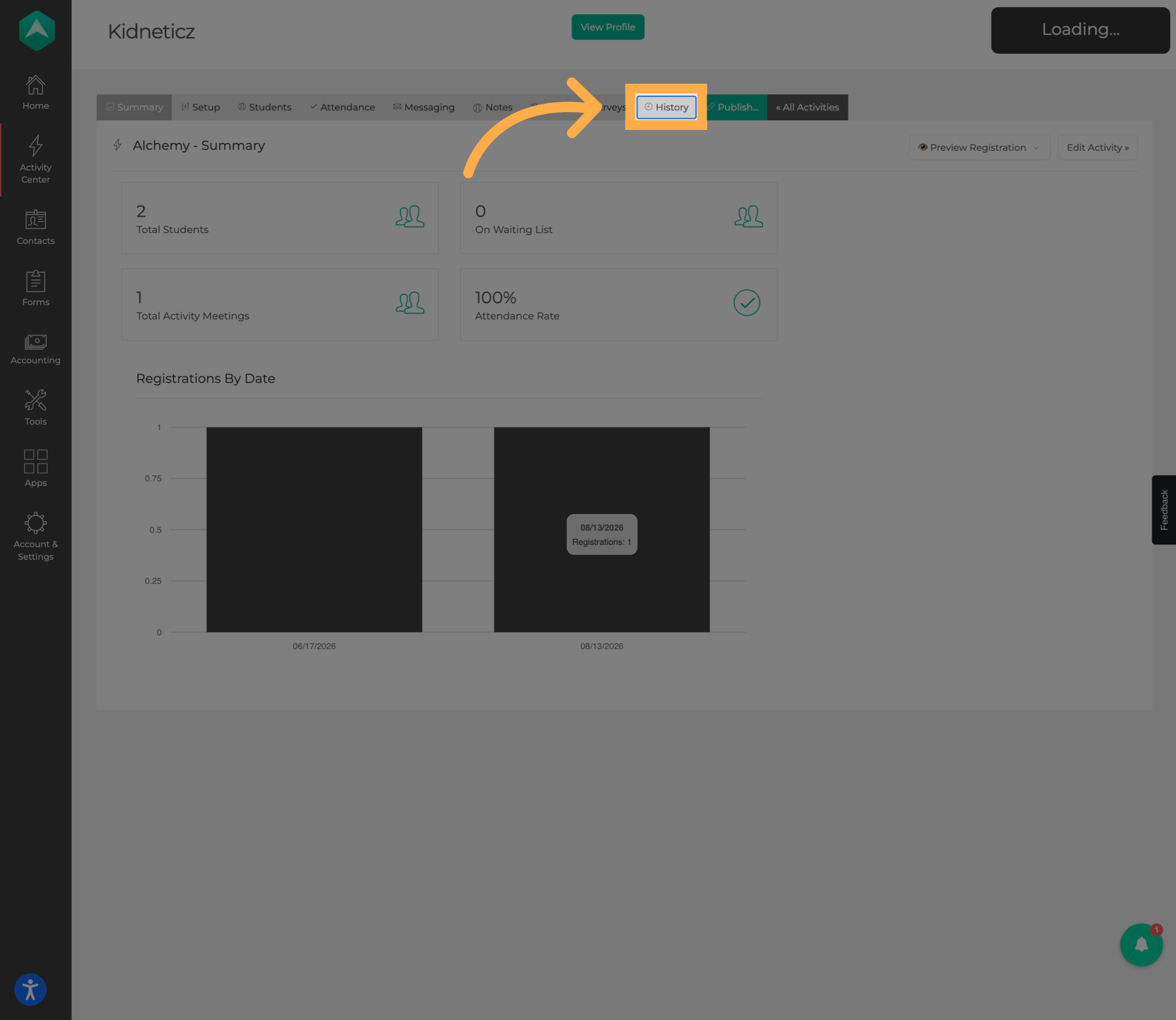Open Account & Settings gear icon
This screenshot has height=1020, width=1176.
35,523
